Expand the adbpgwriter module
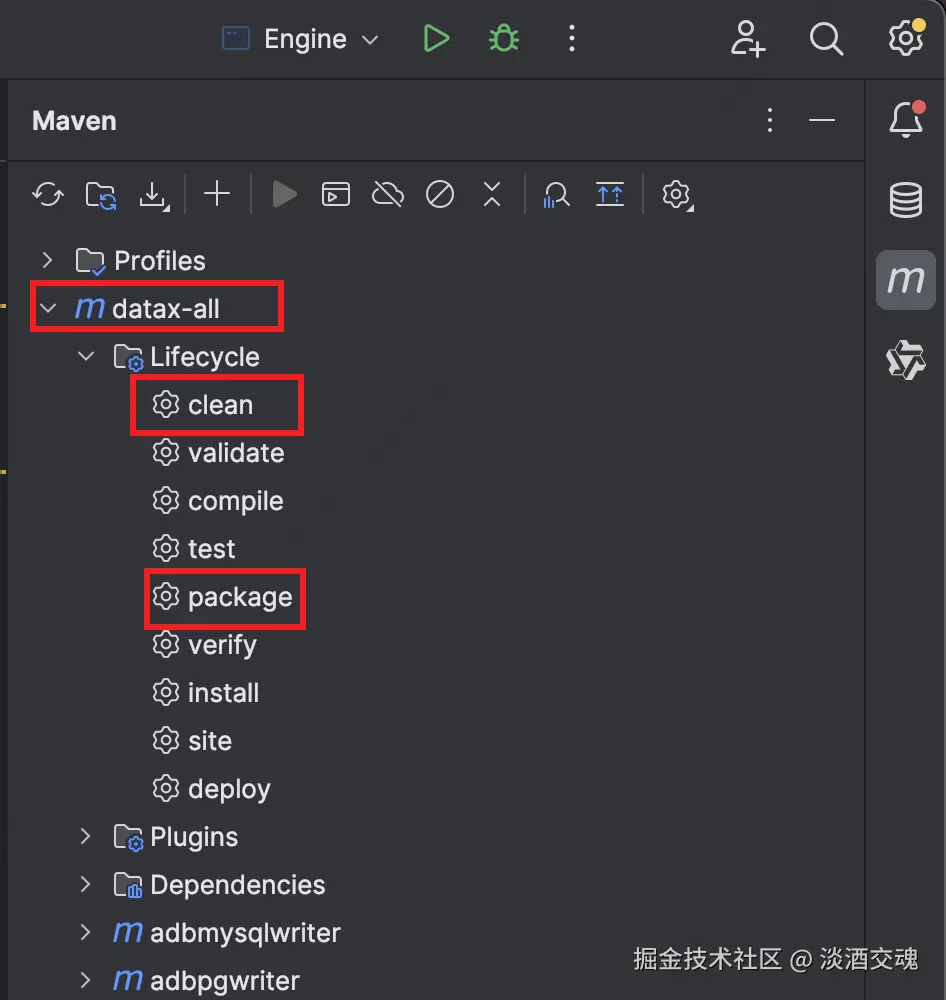 [x=85, y=980]
